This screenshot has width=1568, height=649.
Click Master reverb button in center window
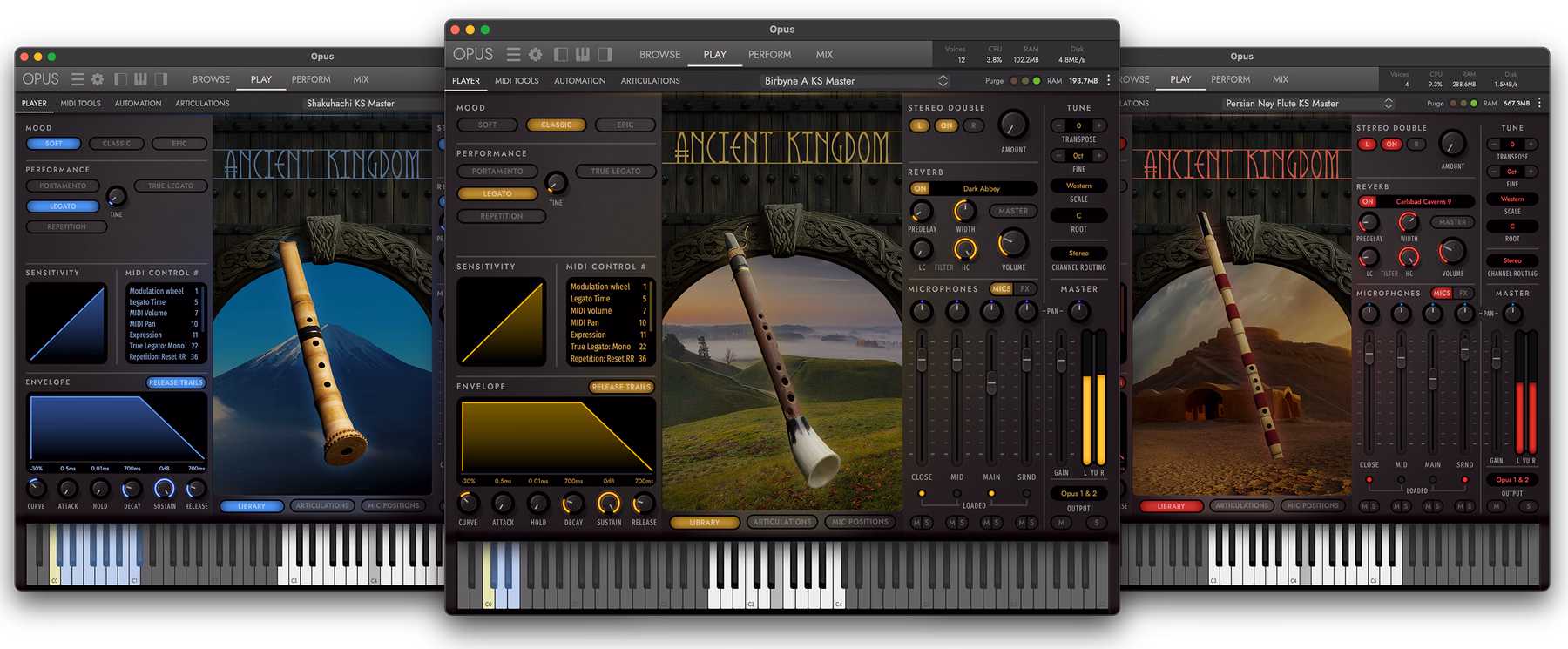(x=1013, y=211)
